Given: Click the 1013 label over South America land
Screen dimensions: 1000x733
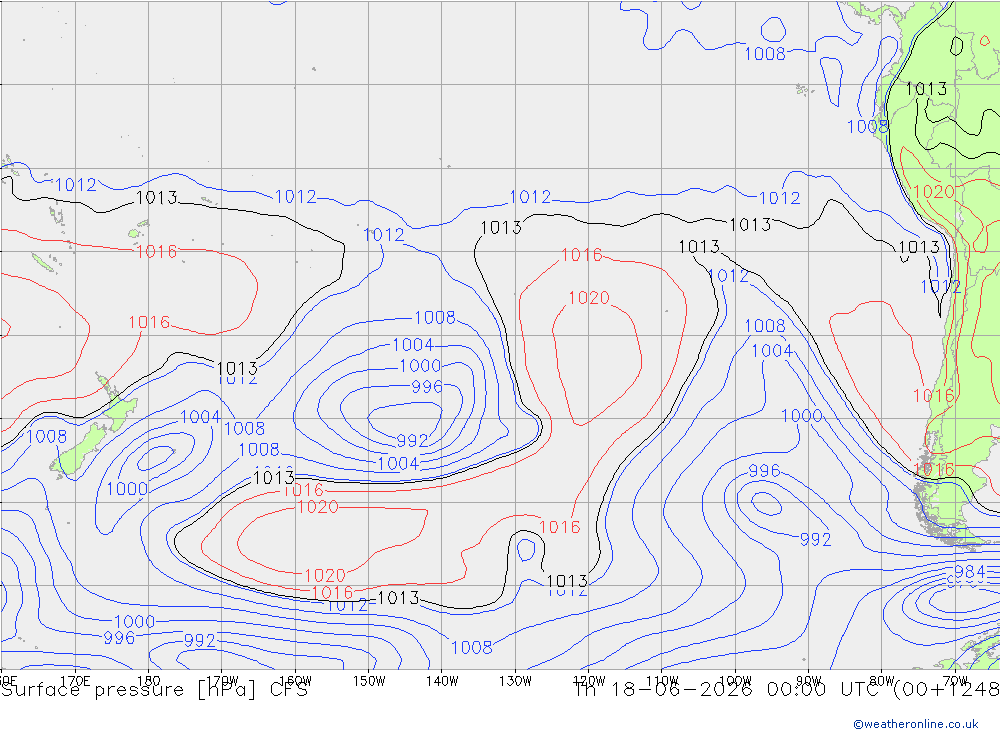Looking at the screenshot, I should pos(926,89).
